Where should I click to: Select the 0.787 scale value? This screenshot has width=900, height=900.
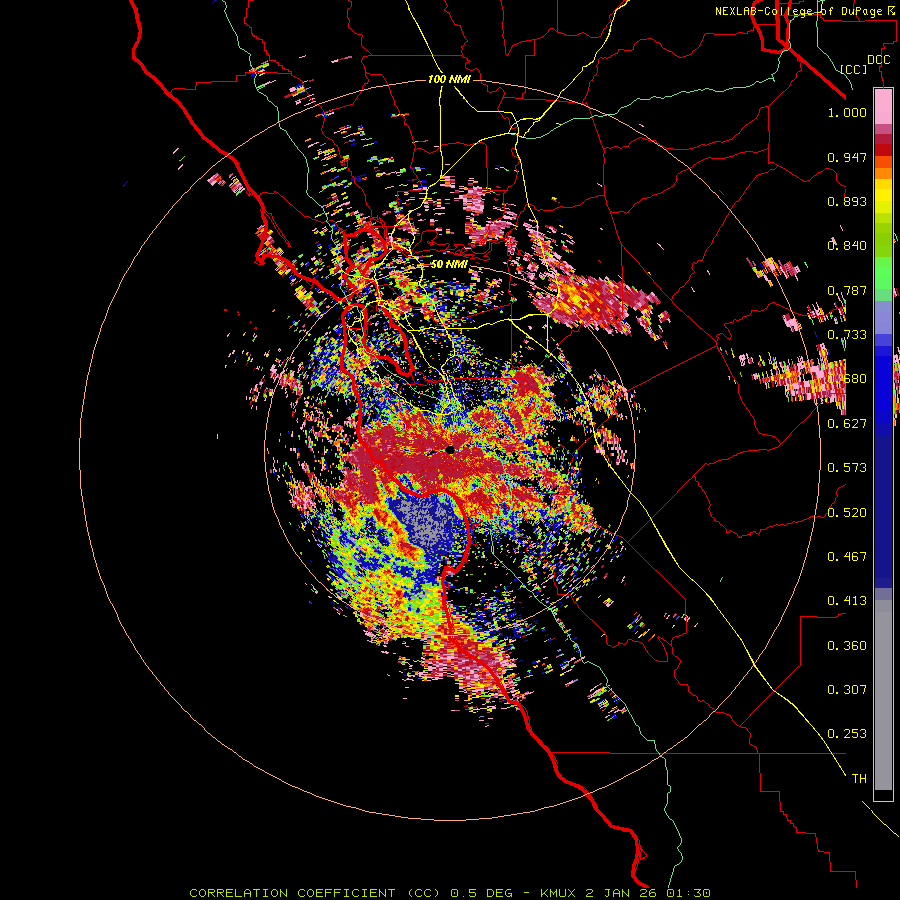(847, 290)
